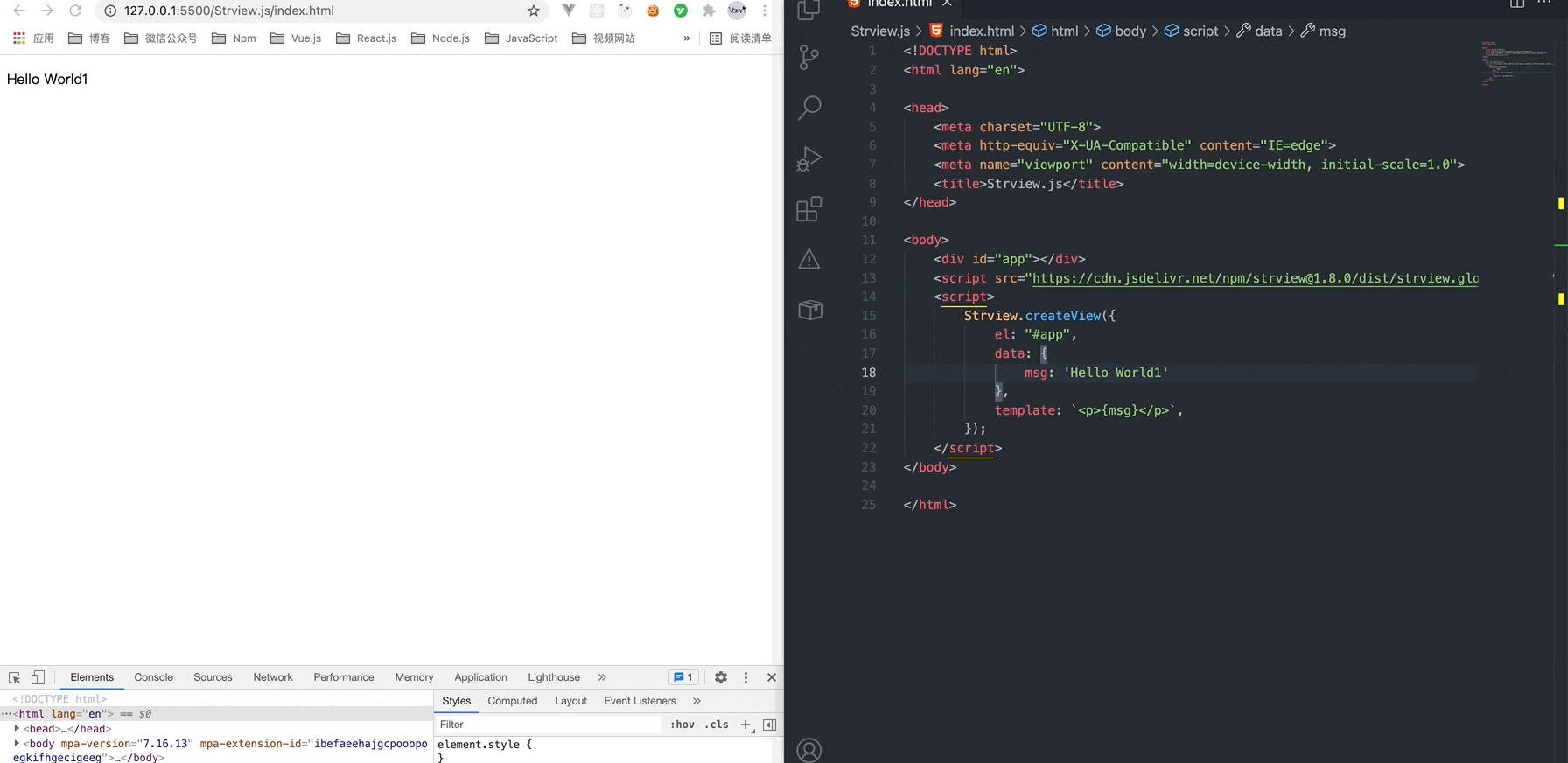
Task: Switch to the Computed styles tab
Action: click(x=513, y=701)
